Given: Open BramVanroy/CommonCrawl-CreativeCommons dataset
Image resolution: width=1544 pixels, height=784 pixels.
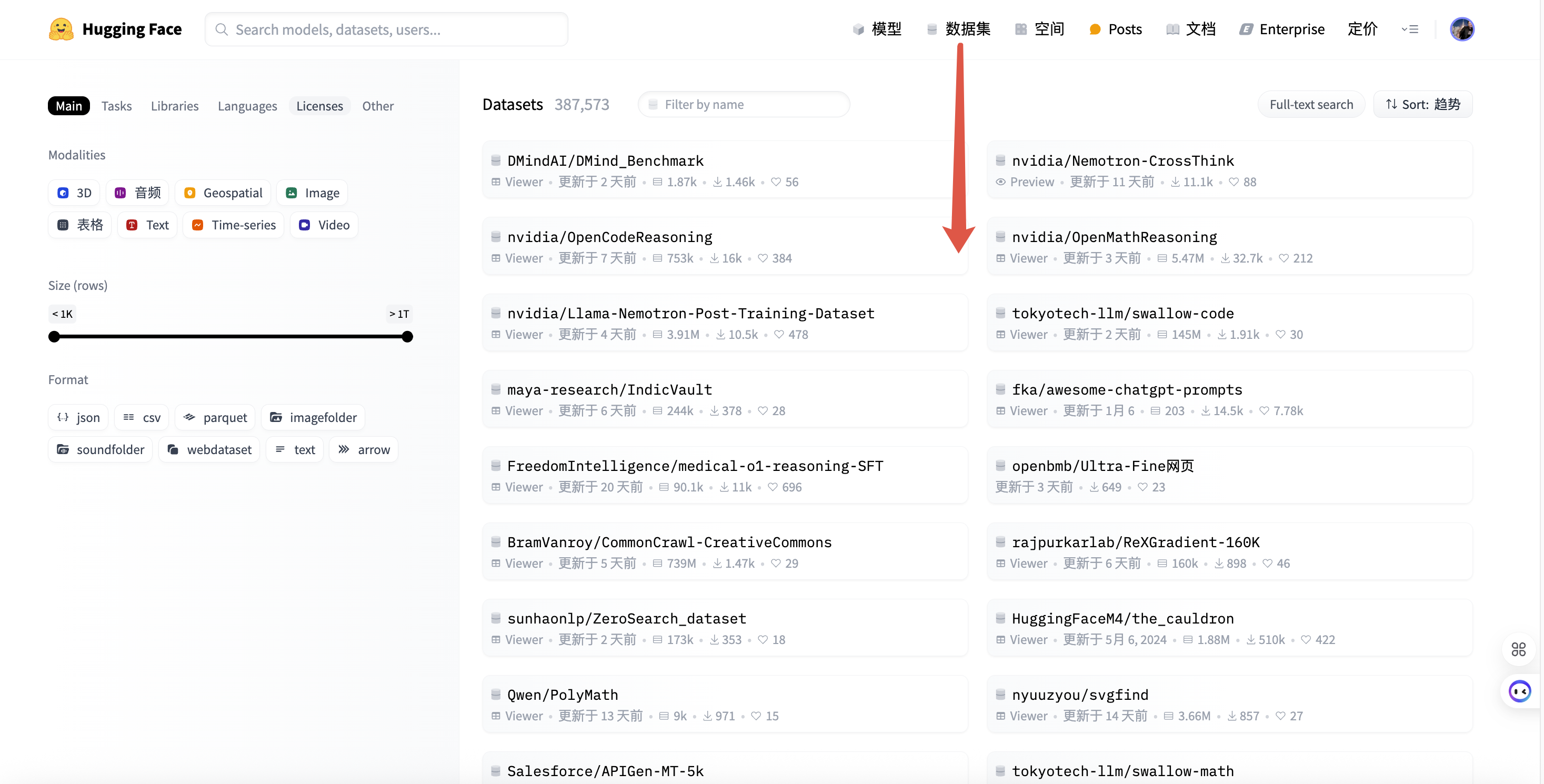Looking at the screenshot, I should click(x=725, y=551).
